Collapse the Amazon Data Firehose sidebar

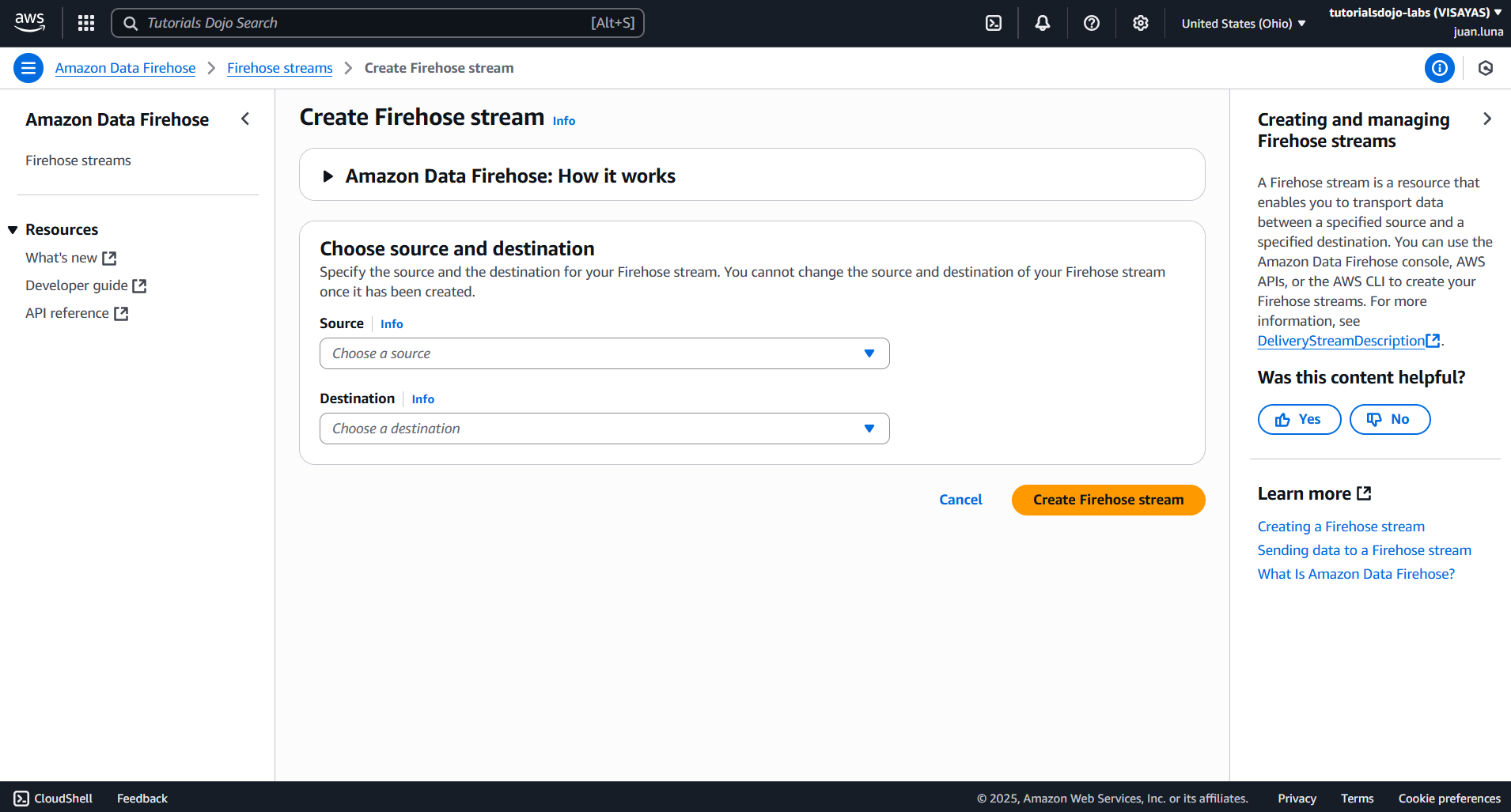(245, 119)
